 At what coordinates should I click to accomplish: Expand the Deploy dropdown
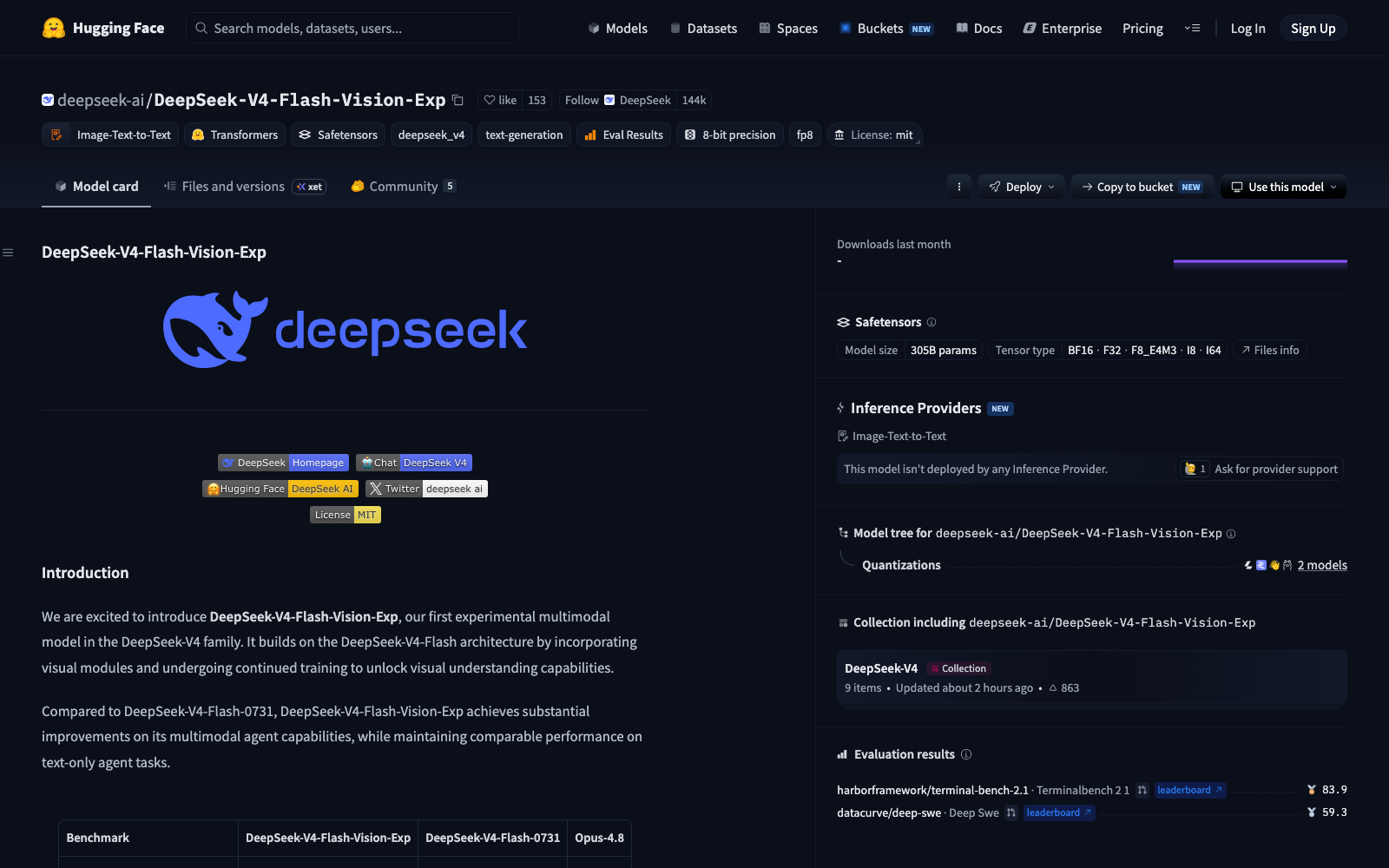click(x=1021, y=187)
